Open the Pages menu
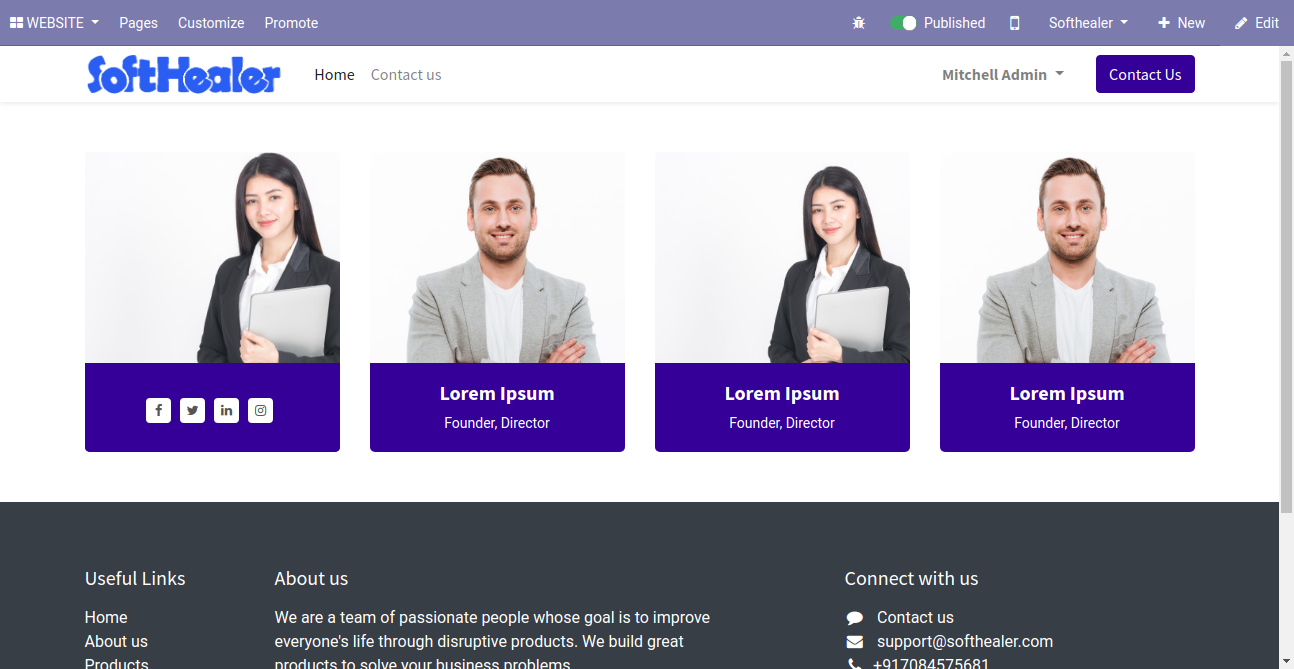The image size is (1294, 669). [138, 23]
